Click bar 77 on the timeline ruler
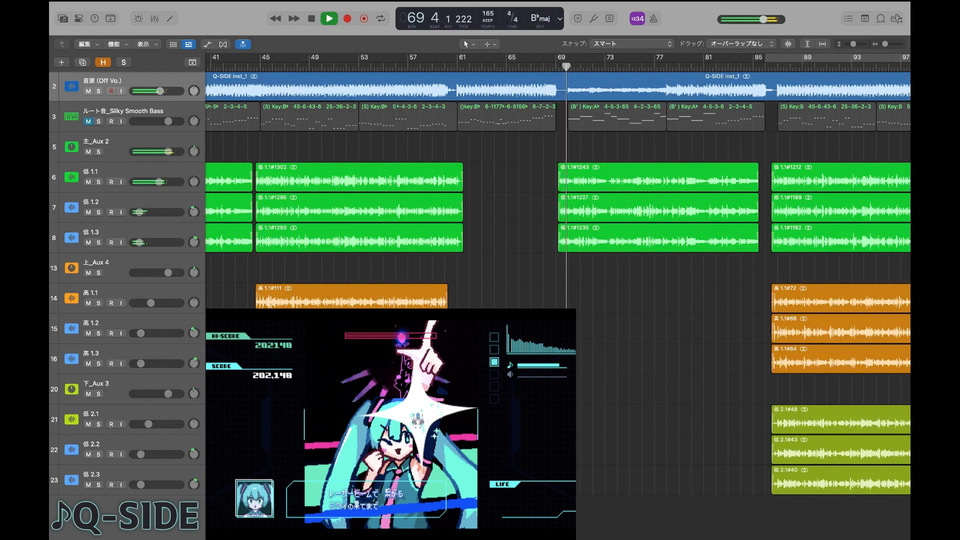 [659, 58]
